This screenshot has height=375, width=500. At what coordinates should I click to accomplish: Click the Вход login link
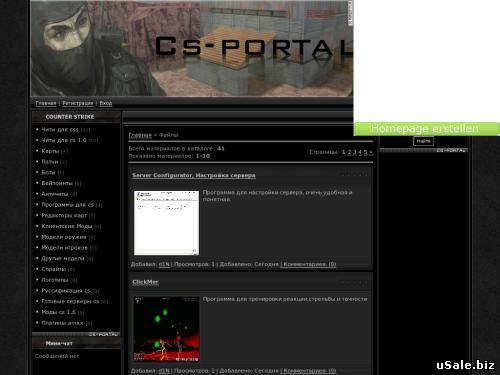[x=106, y=103]
